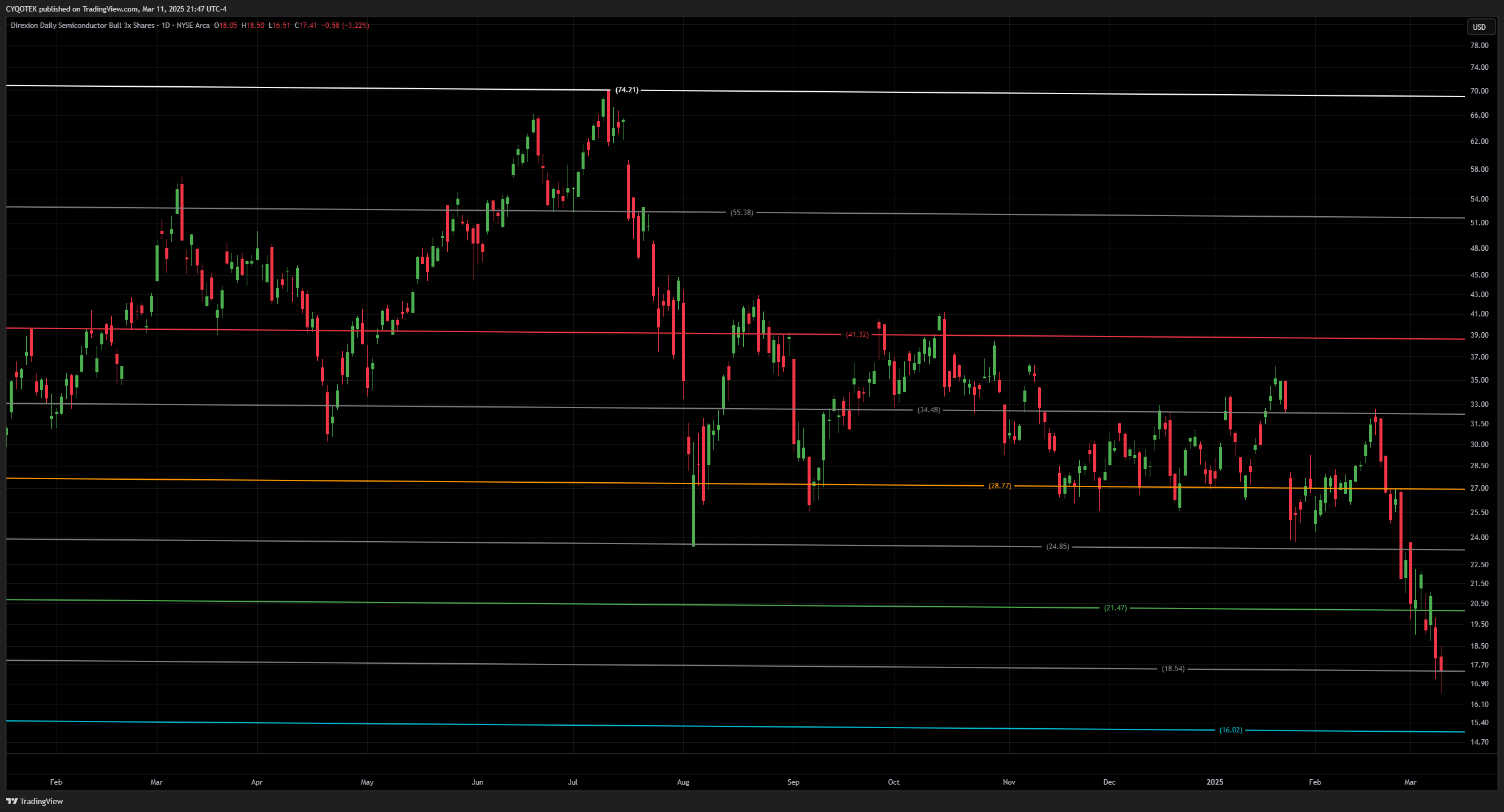Click the open value O18.05
Screen dimensions: 1504x812
[x=225, y=26]
